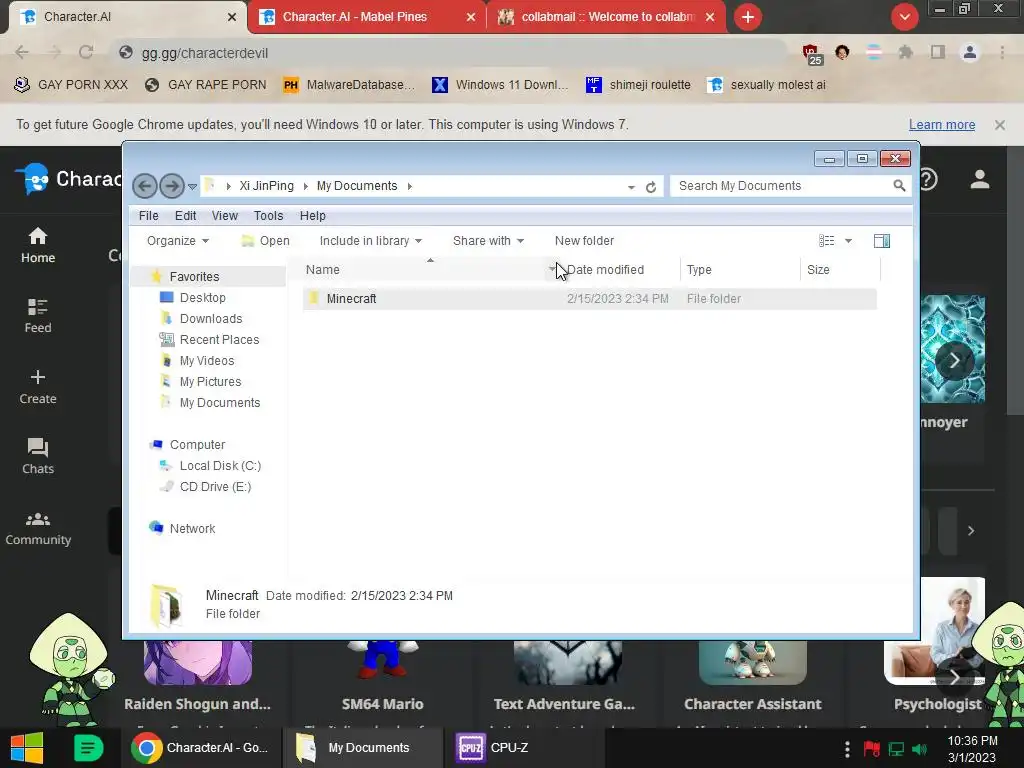Open Desktop in the navigation pane
Viewport: 1024px width, 768px height.
click(x=202, y=298)
